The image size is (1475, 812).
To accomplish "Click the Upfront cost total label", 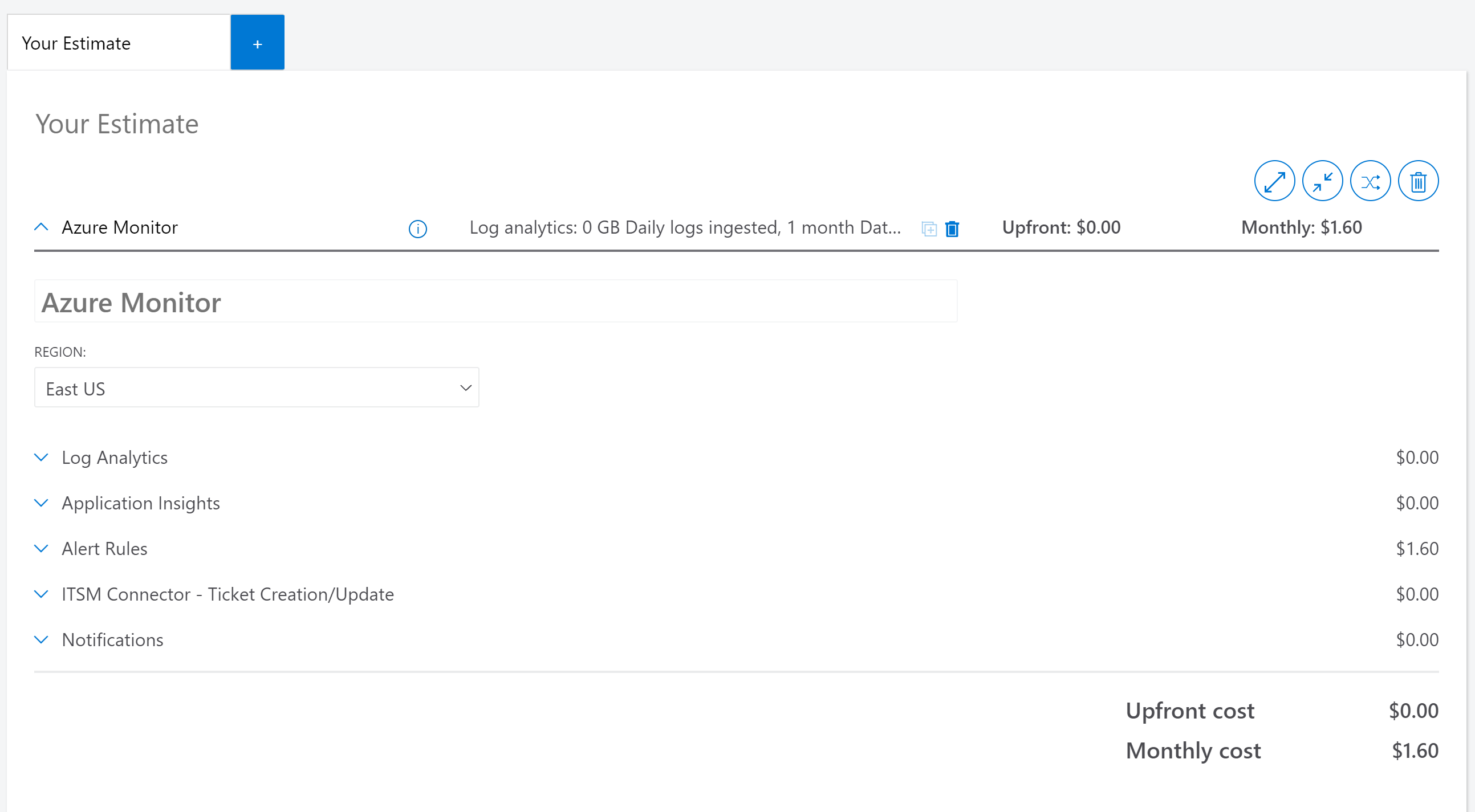I will click(x=1190, y=711).
